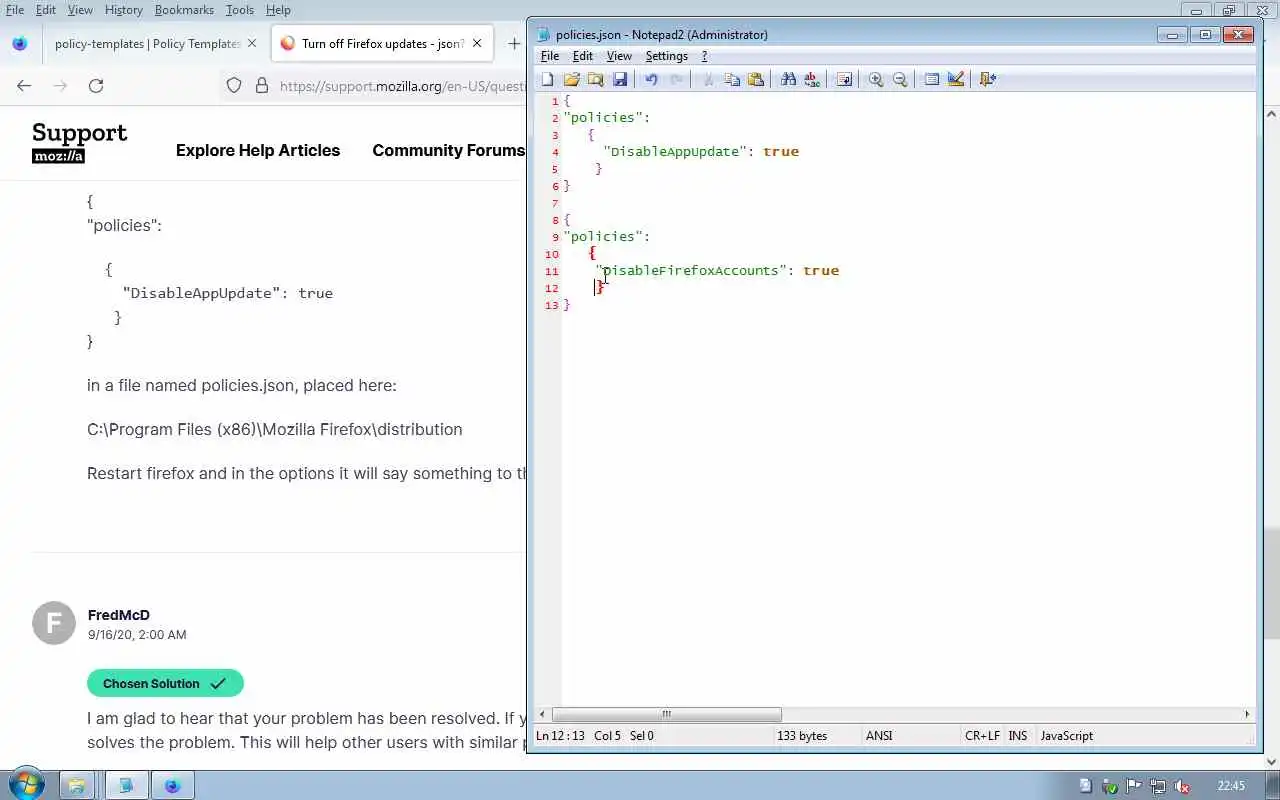Viewport: 1280px width, 800px height.
Task: Open Notepad2 Settings menu
Action: (x=666, y=56)
